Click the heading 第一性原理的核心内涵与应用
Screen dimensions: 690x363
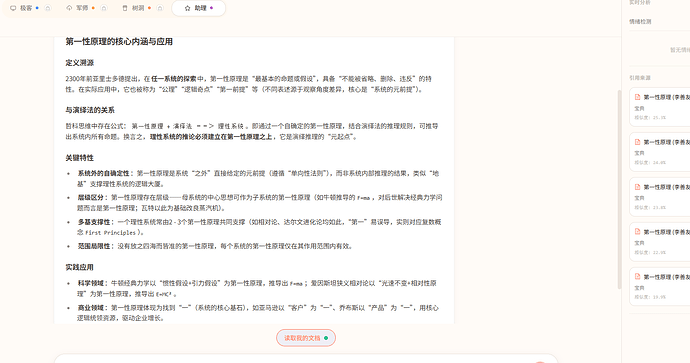[x=119, y=41]
